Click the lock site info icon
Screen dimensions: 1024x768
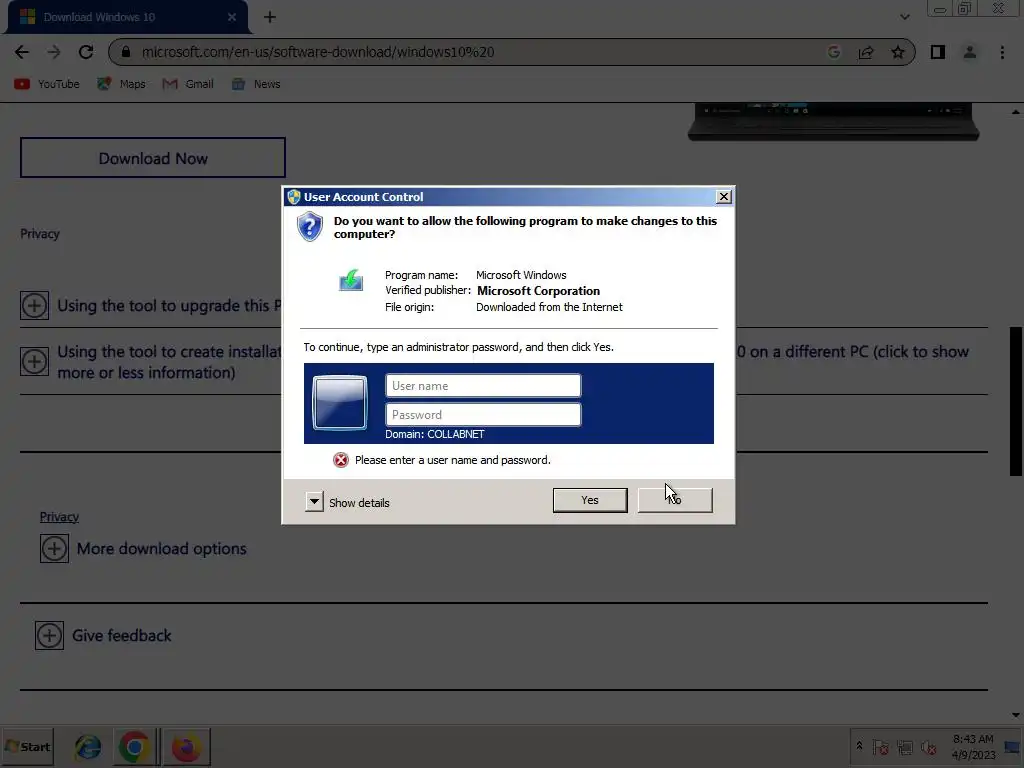[x=126, y=52]
